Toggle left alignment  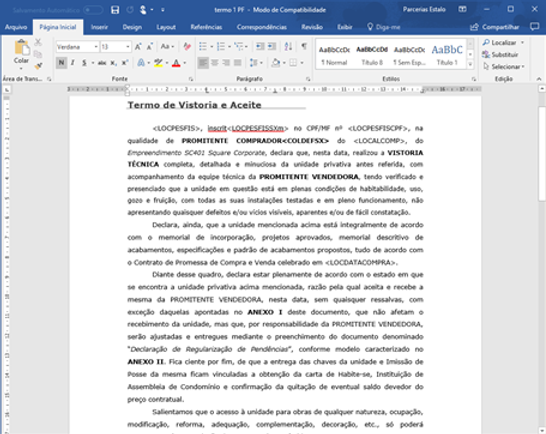203,63
